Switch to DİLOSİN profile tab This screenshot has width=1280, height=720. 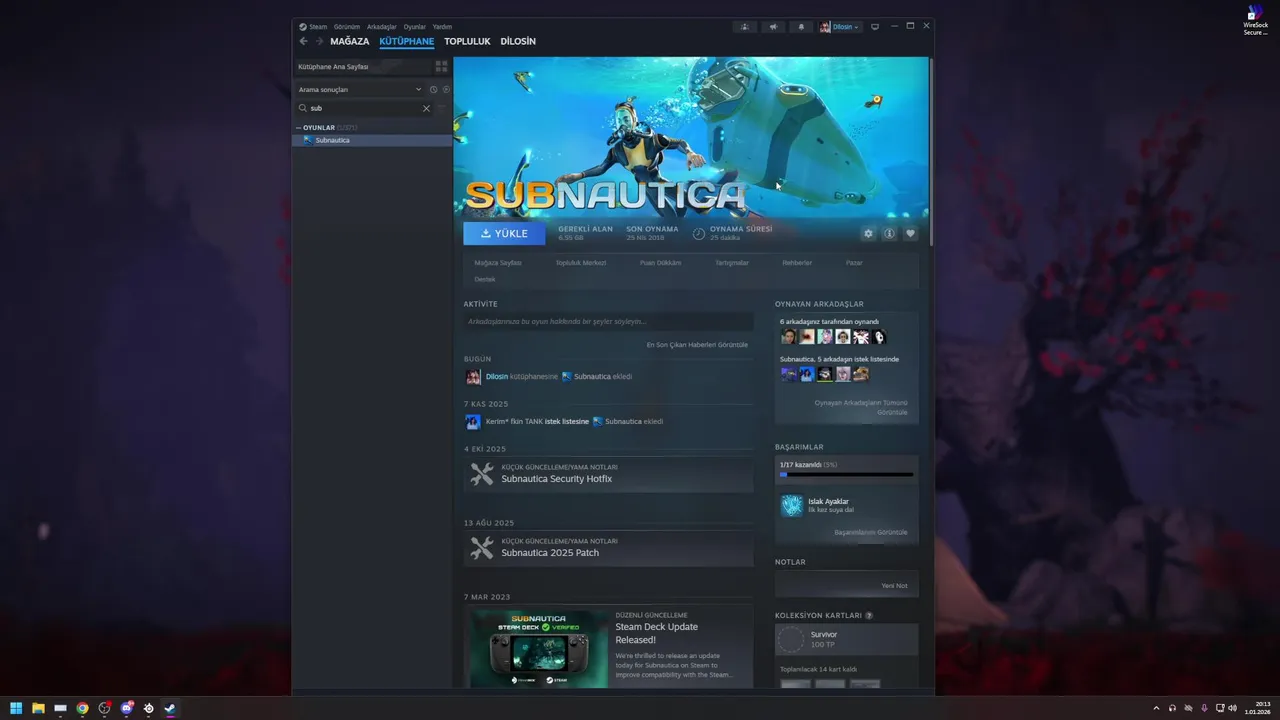pos(518,42)
